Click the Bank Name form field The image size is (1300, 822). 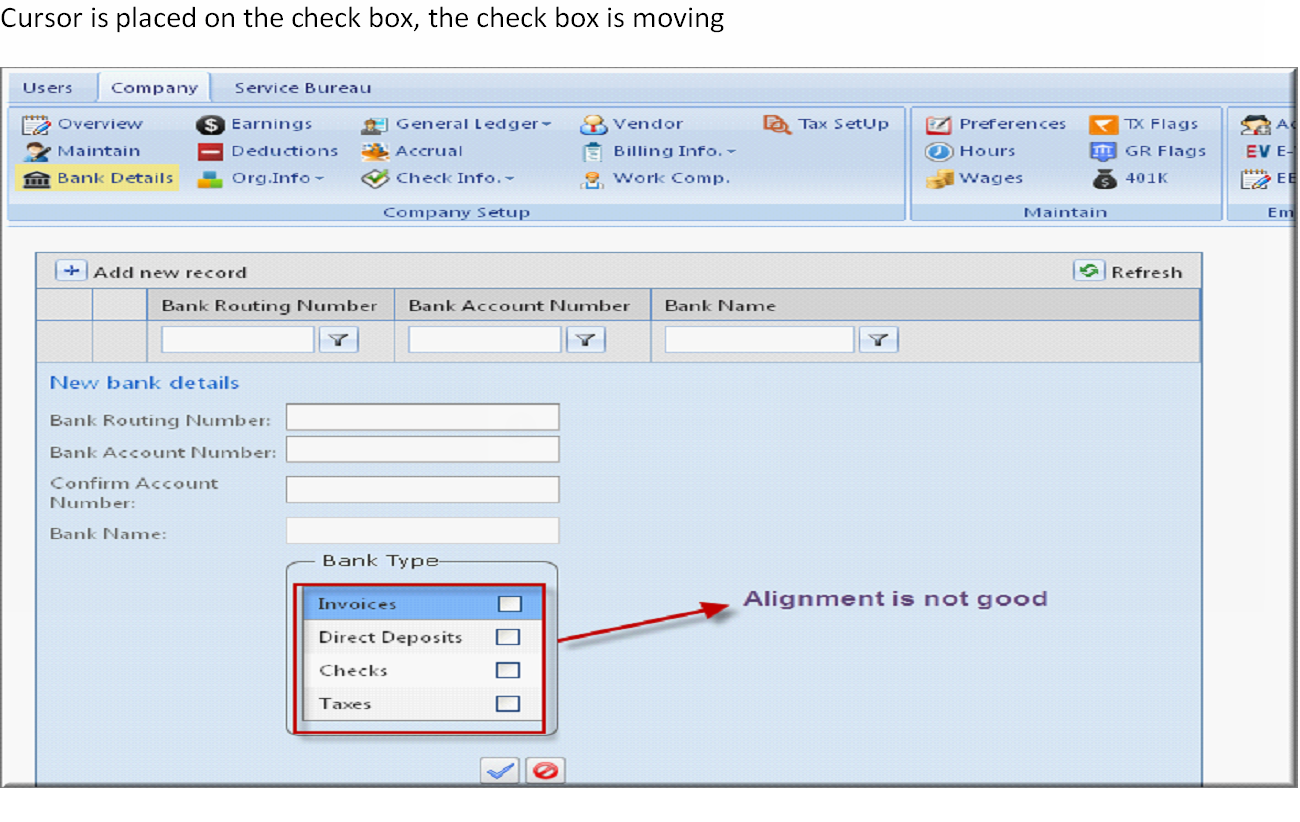(422, 530)
